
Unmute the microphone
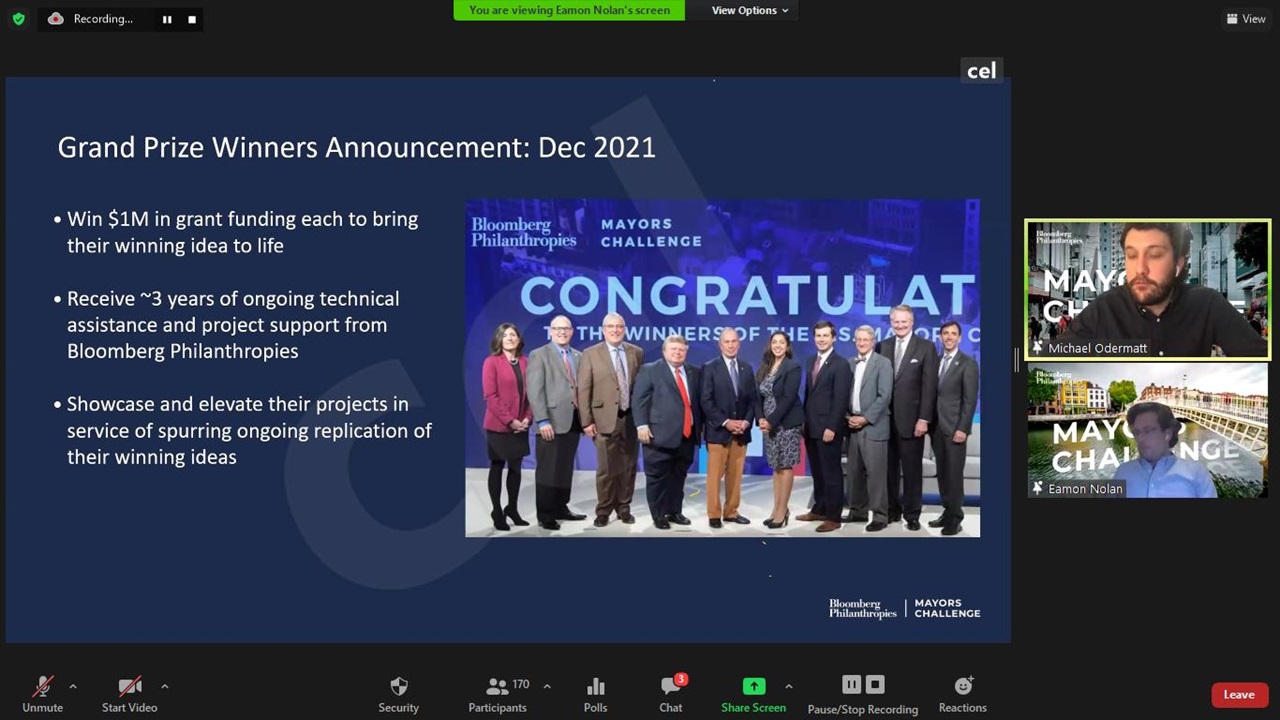pyautogui.click(x=42, y=693)
